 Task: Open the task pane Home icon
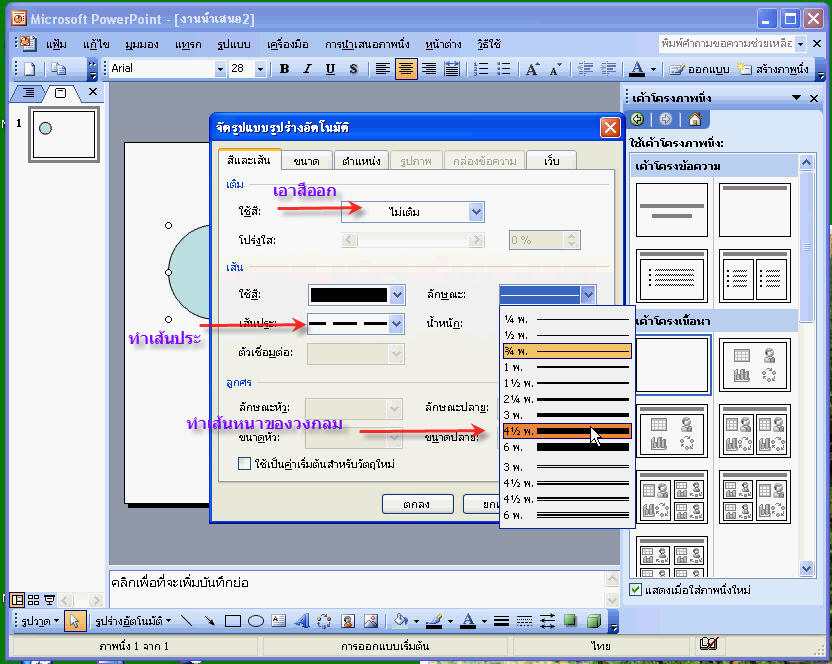(x=695, y=119)
